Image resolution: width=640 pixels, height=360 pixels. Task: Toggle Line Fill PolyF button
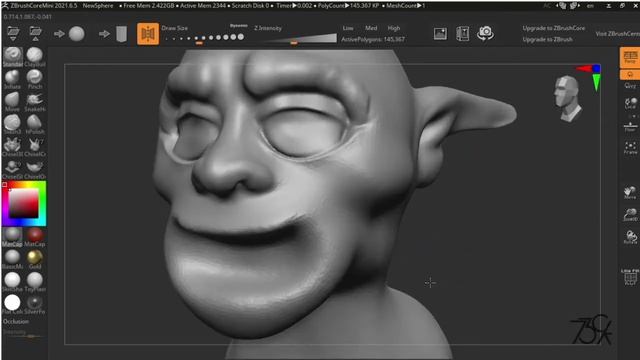[x=630, y=277]
